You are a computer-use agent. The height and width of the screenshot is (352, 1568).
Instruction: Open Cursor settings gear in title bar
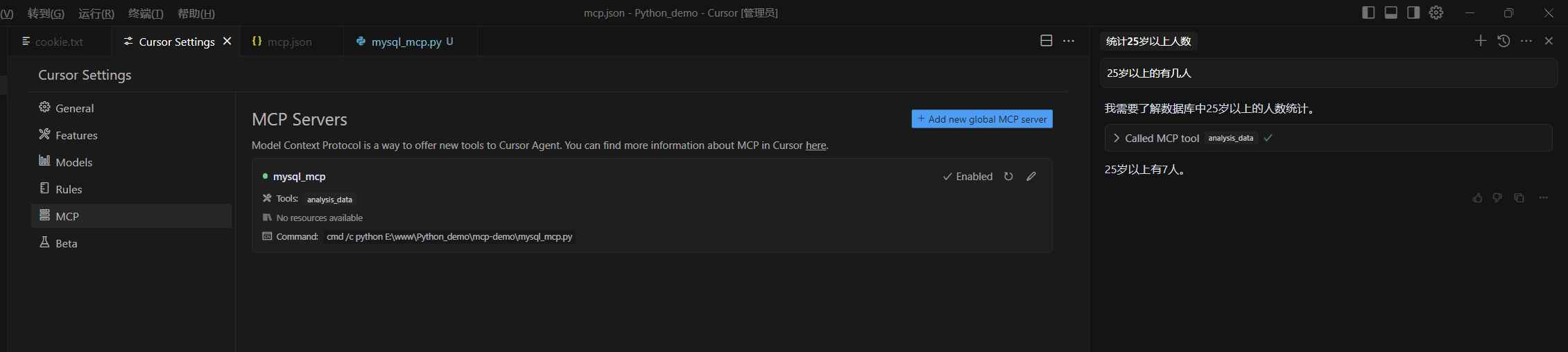[x=1436, y=12]
